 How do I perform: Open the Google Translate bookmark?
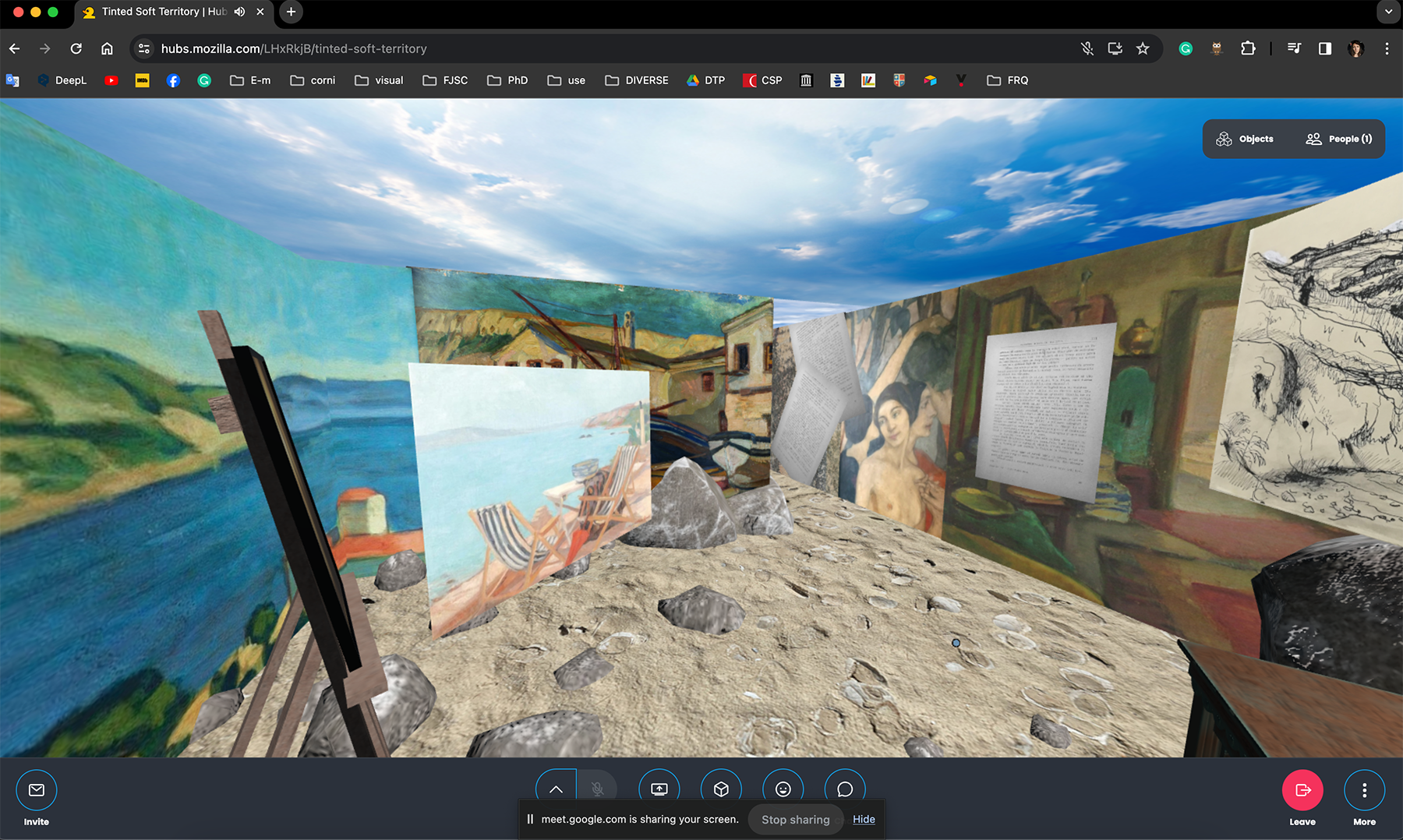tap(12, 80)
